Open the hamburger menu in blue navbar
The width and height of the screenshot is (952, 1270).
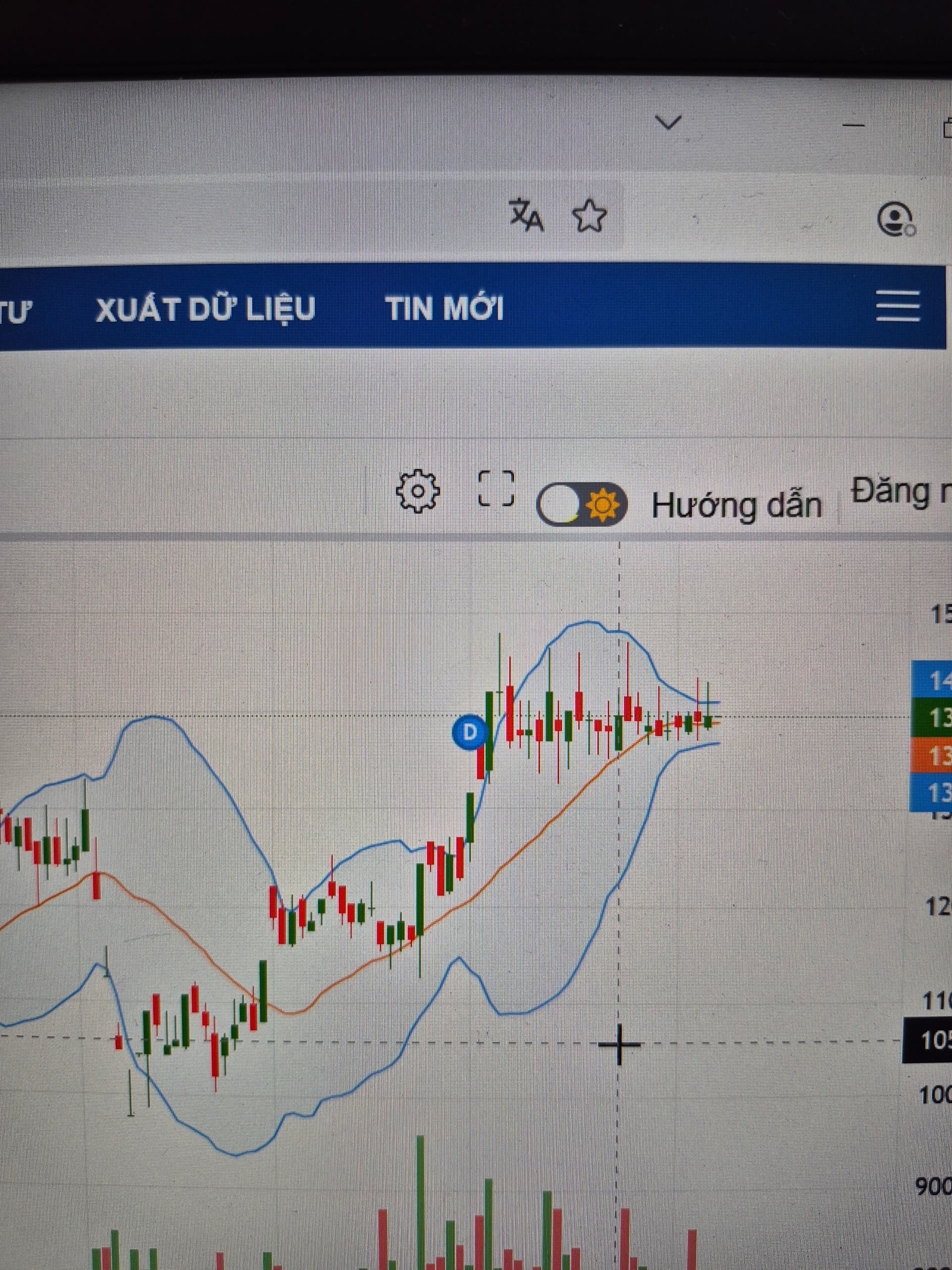pyautogui.click(x=898, y=306)
